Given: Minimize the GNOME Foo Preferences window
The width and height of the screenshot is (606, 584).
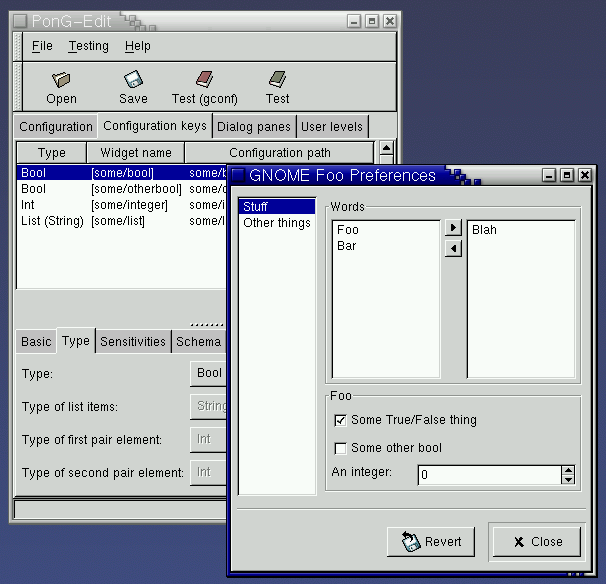Looking at the screenshot, I should 549,175.
